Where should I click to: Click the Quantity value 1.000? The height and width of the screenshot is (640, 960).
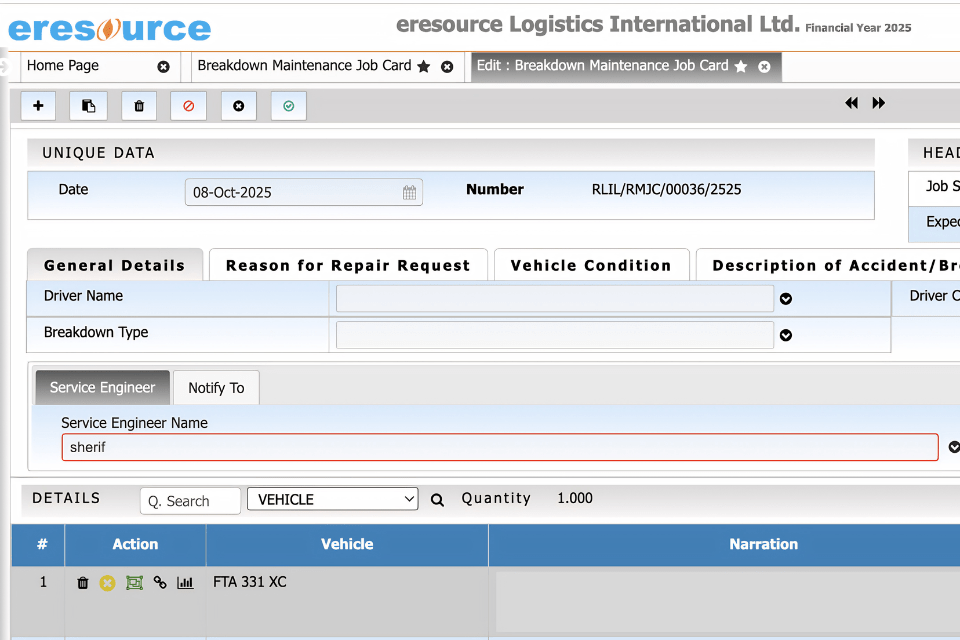click(x=575, y=498)
